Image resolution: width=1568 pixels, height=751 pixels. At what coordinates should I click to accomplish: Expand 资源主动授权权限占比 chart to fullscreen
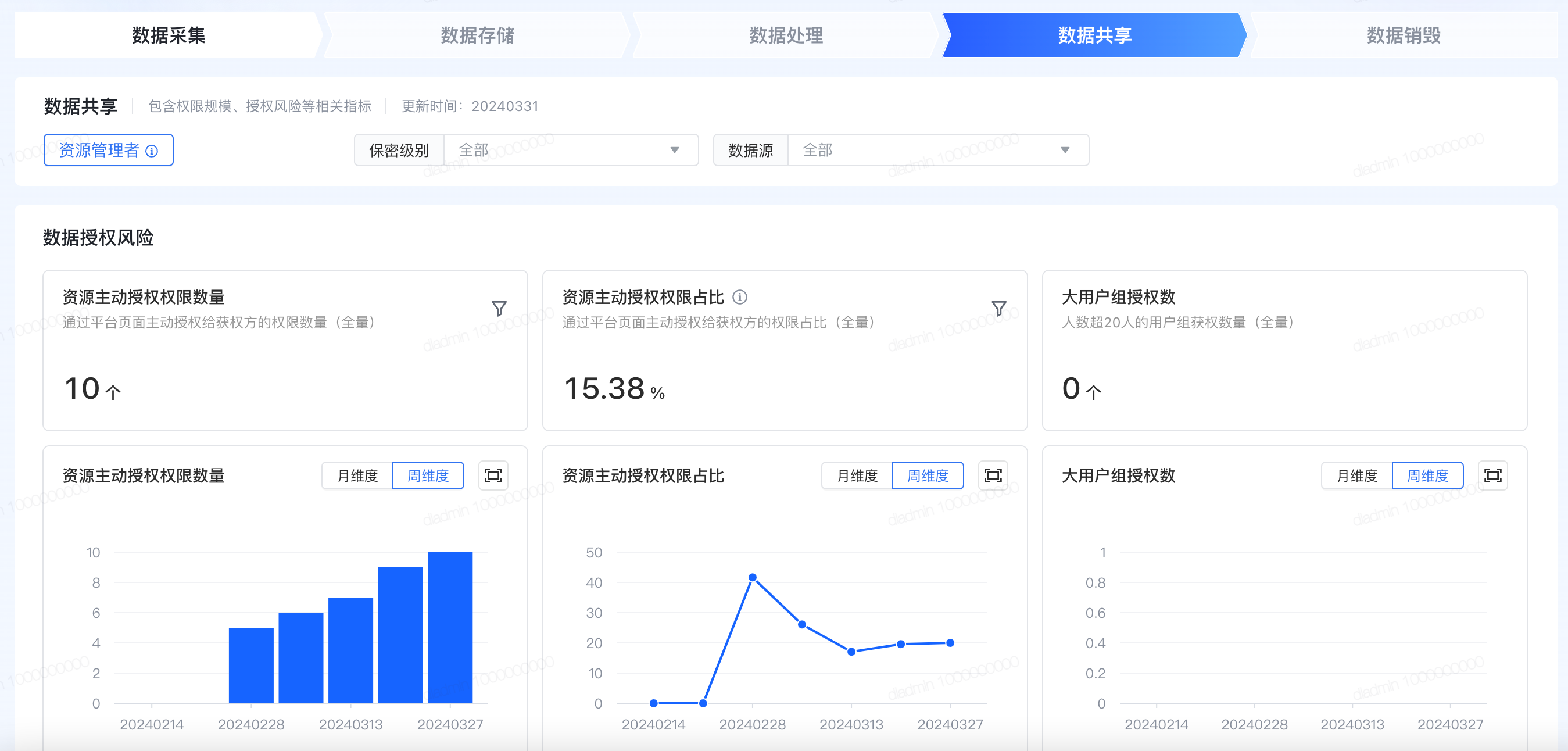[x=993, y=475]
